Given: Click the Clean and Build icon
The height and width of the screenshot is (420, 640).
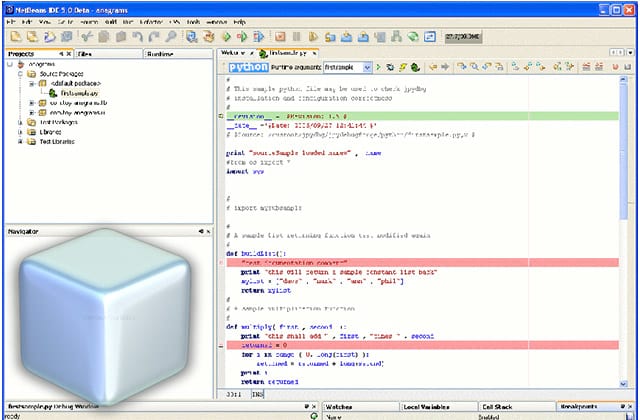Looking at the screenshot, I should pyautogui.click(x=209, y=37).
